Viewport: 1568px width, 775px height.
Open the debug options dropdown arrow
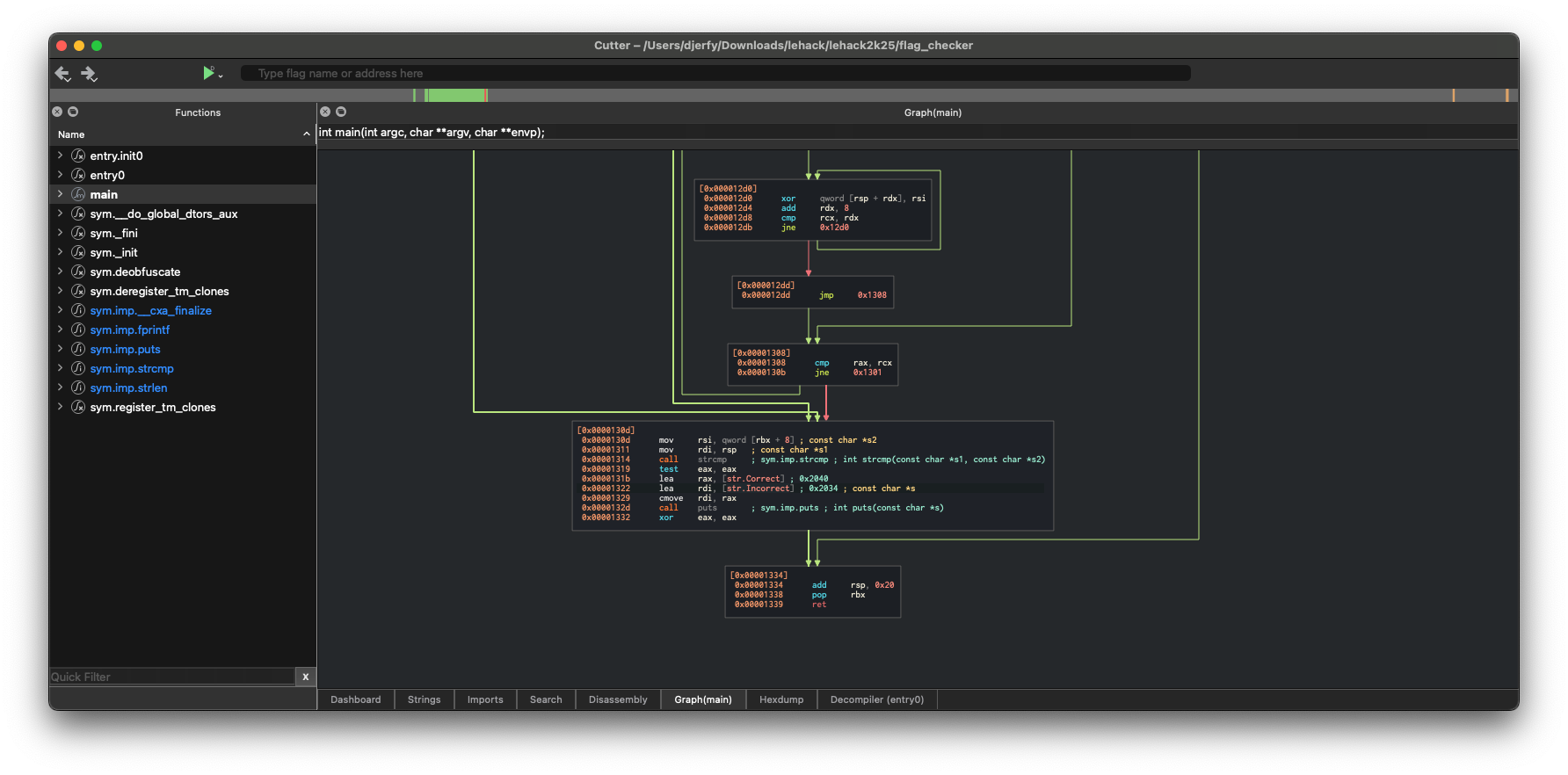[x=221, y=76]
